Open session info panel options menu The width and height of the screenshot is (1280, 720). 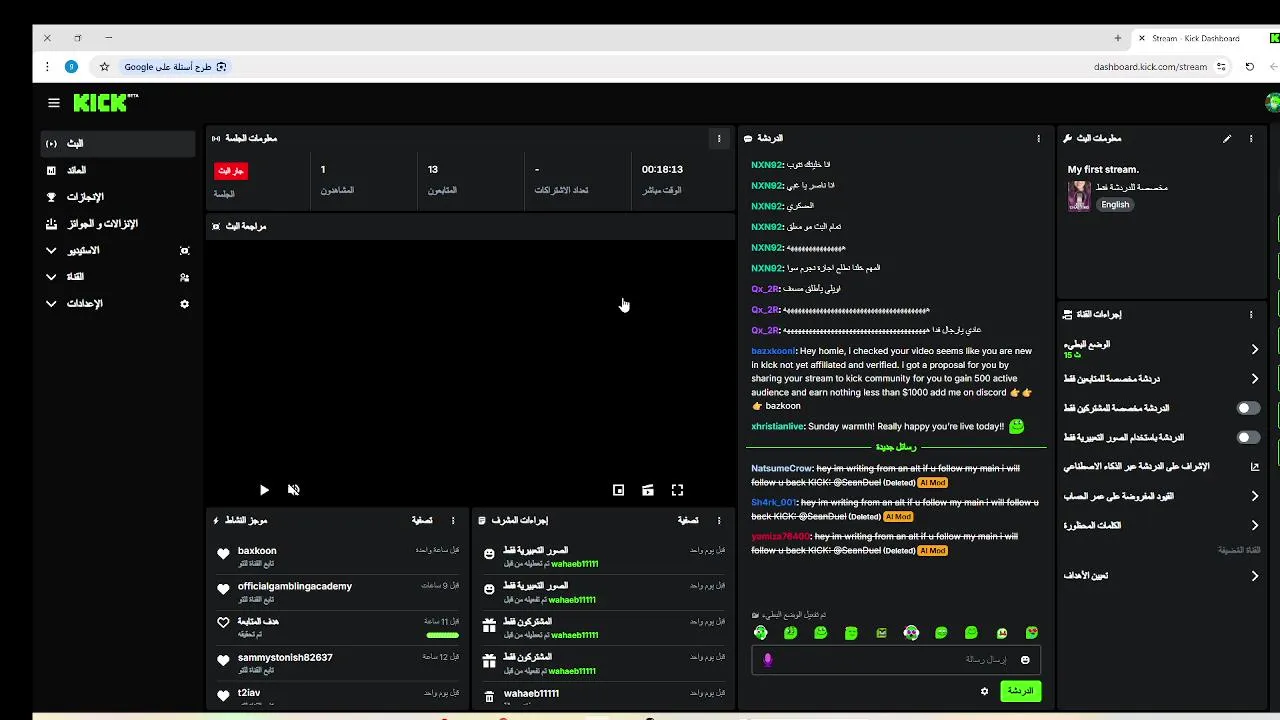tap(718, 139)
